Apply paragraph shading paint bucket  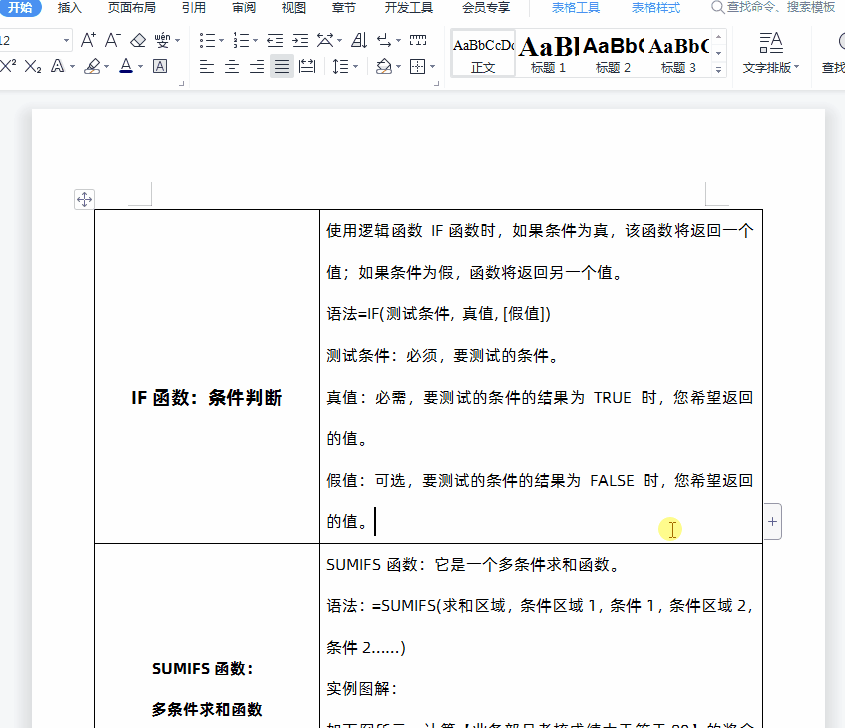tap(384, 67)
